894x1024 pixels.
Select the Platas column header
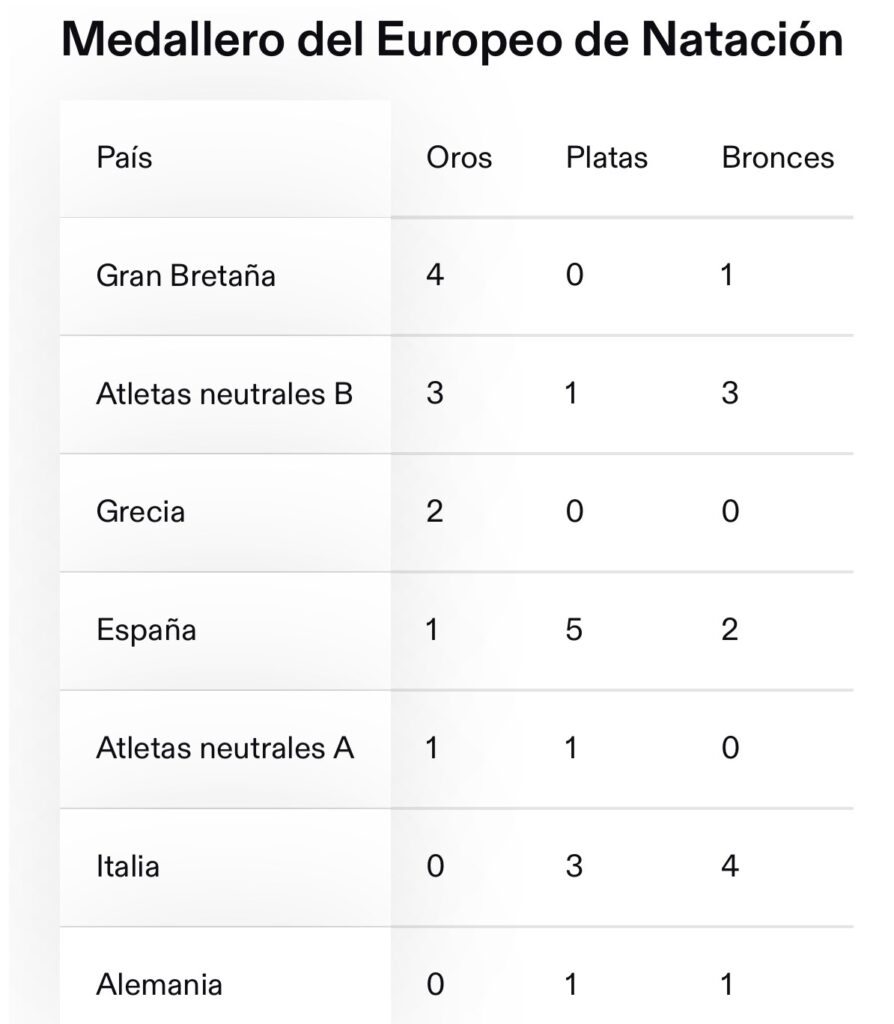607,158
